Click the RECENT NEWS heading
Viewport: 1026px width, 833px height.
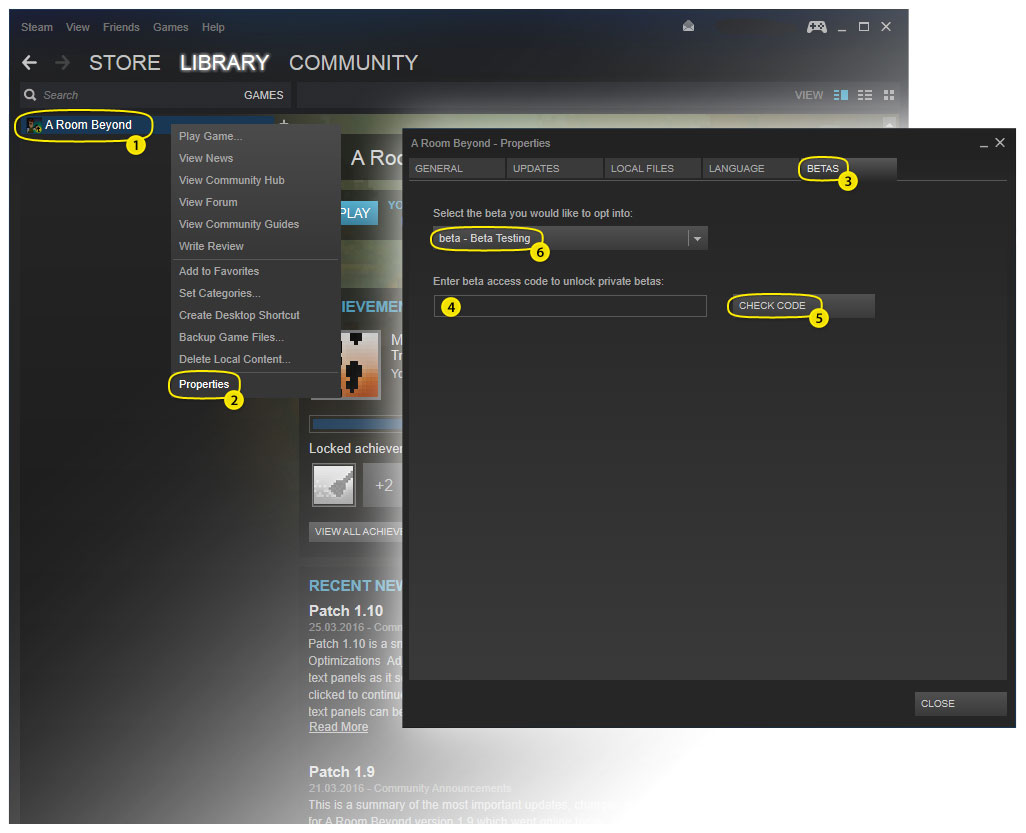tap(356, 586)
